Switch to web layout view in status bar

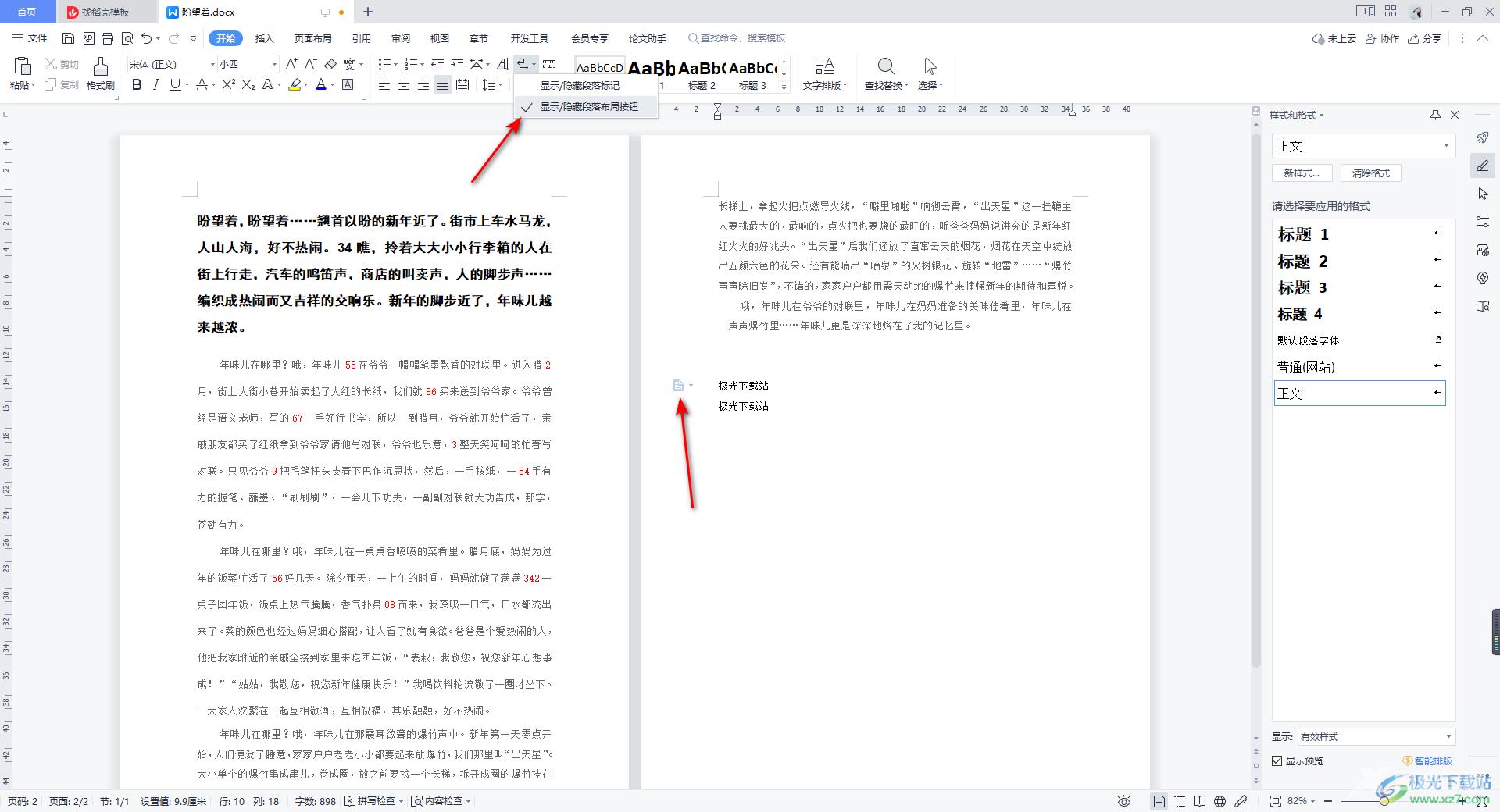point(1220,801)
